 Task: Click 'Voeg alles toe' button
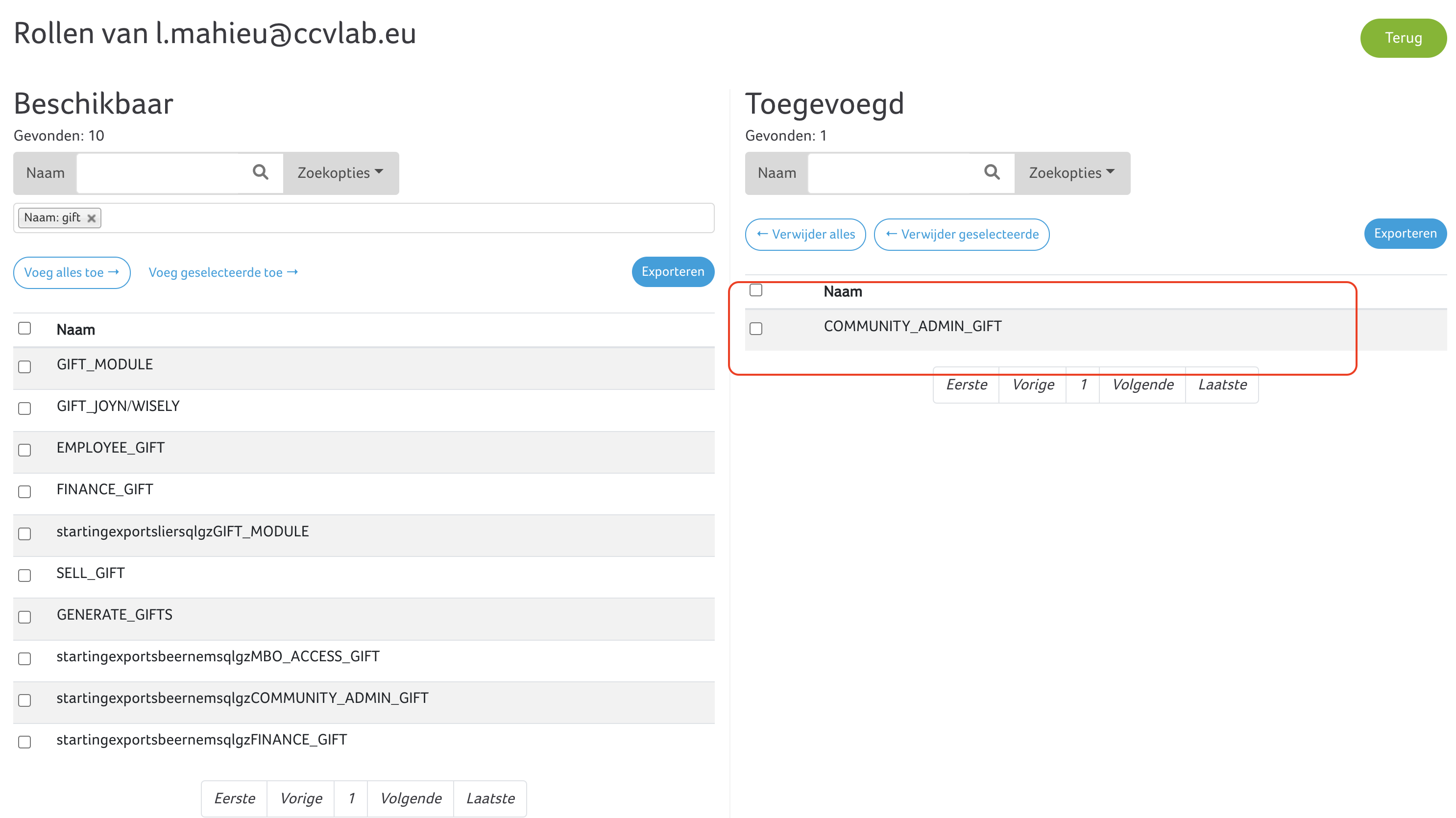72,272
